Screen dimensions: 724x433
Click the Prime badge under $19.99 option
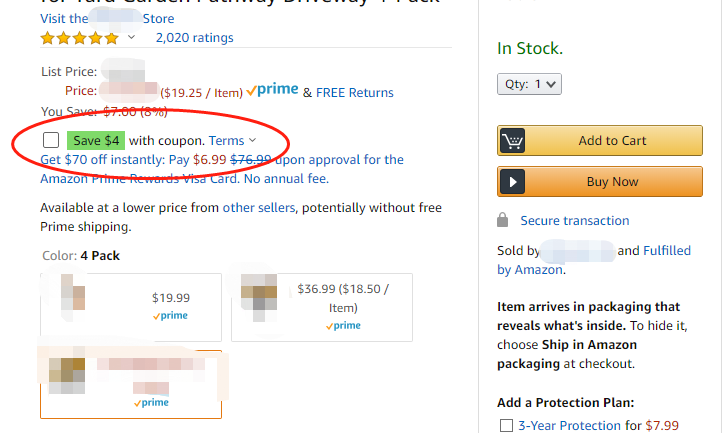tap(170, 316)
